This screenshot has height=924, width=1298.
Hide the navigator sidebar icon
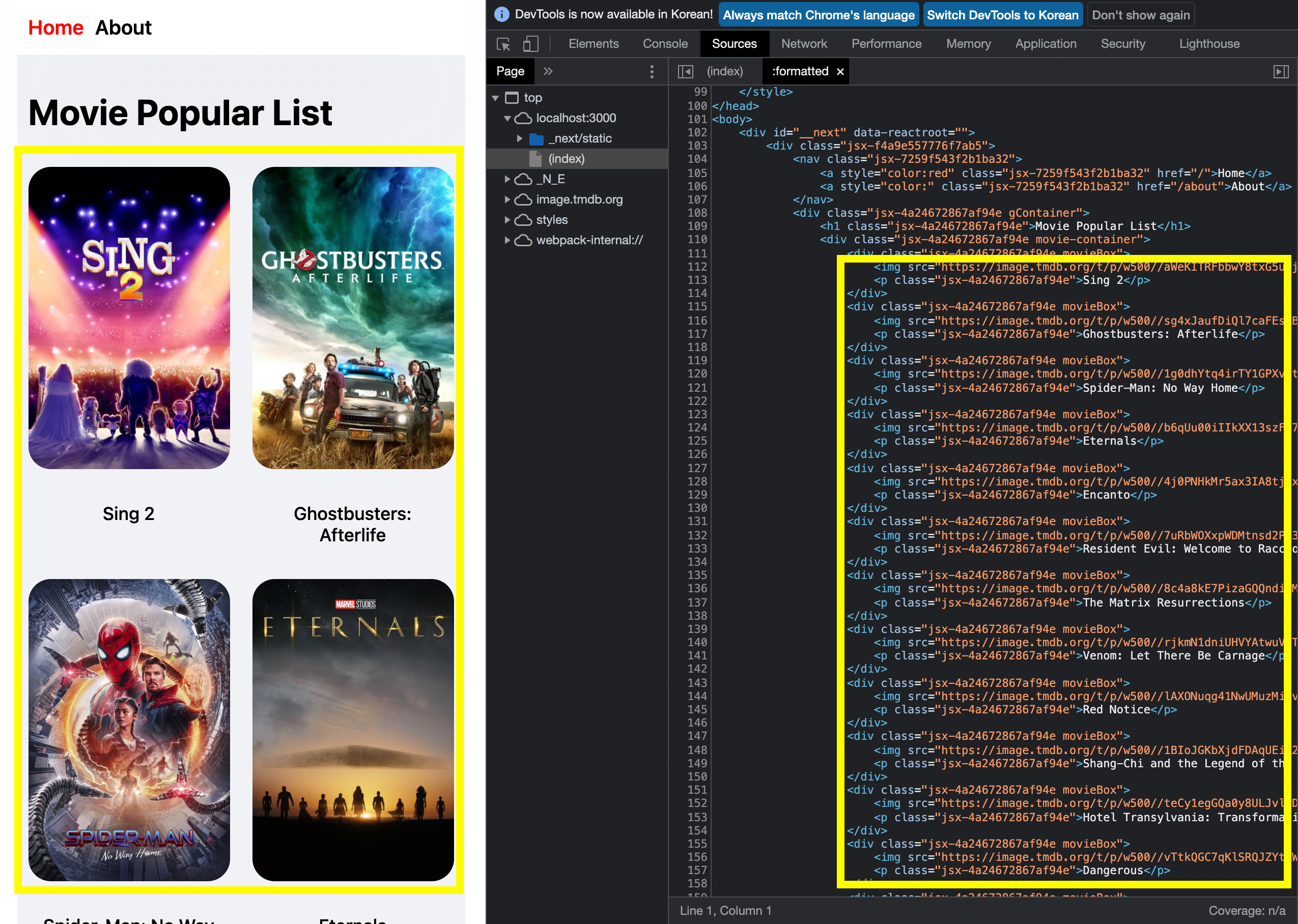click(685, 72)
